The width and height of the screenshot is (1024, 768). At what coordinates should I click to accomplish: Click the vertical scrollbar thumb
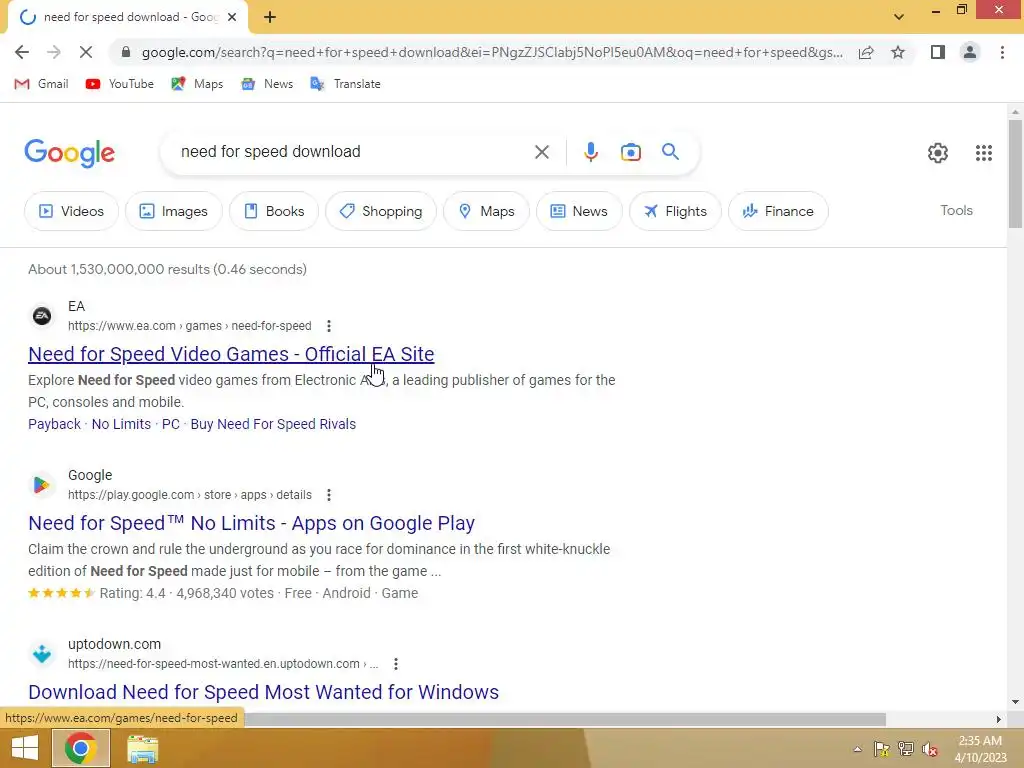[1015, 173]
